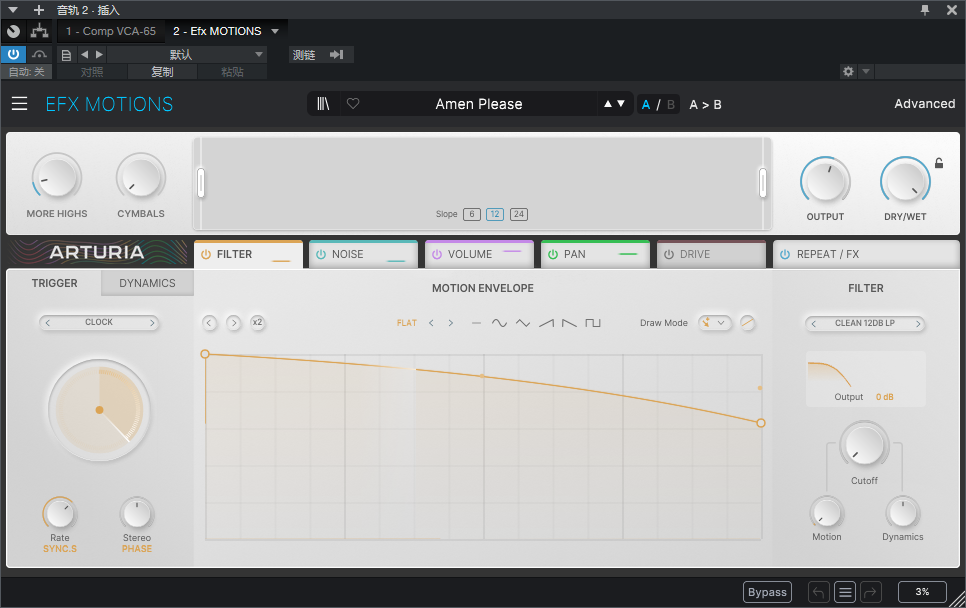Click the x2 envelope duplicate button
This screenshot has width=966, height=608.
coord(258,322)
